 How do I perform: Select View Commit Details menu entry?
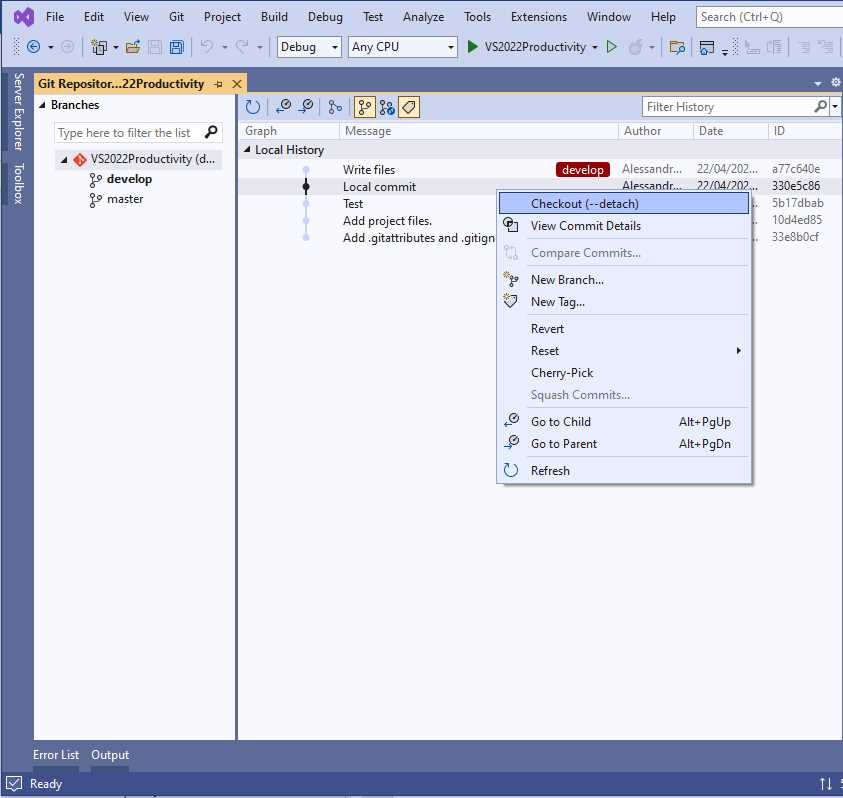(624, 226)
